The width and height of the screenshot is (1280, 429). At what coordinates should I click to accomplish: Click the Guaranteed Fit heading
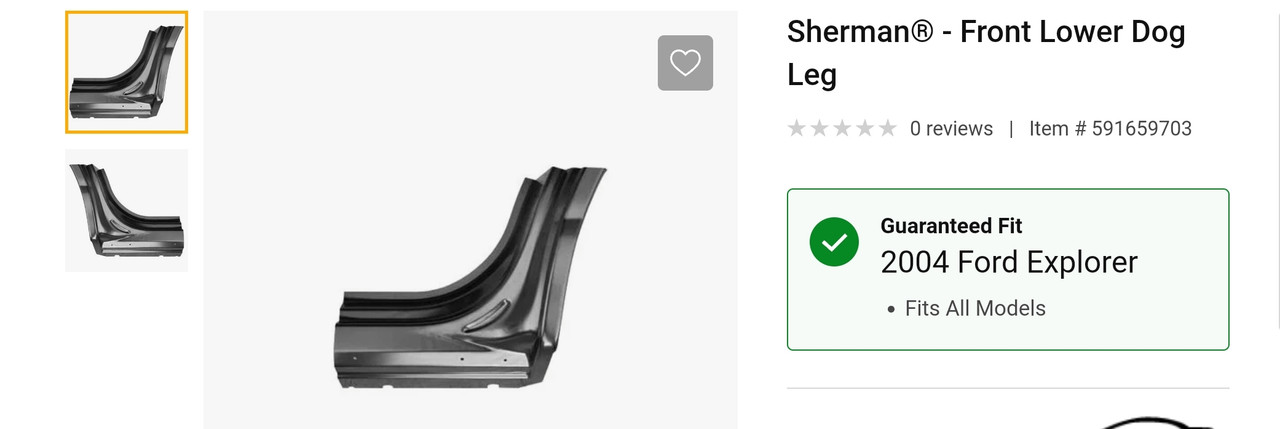[x=951, y=226]
